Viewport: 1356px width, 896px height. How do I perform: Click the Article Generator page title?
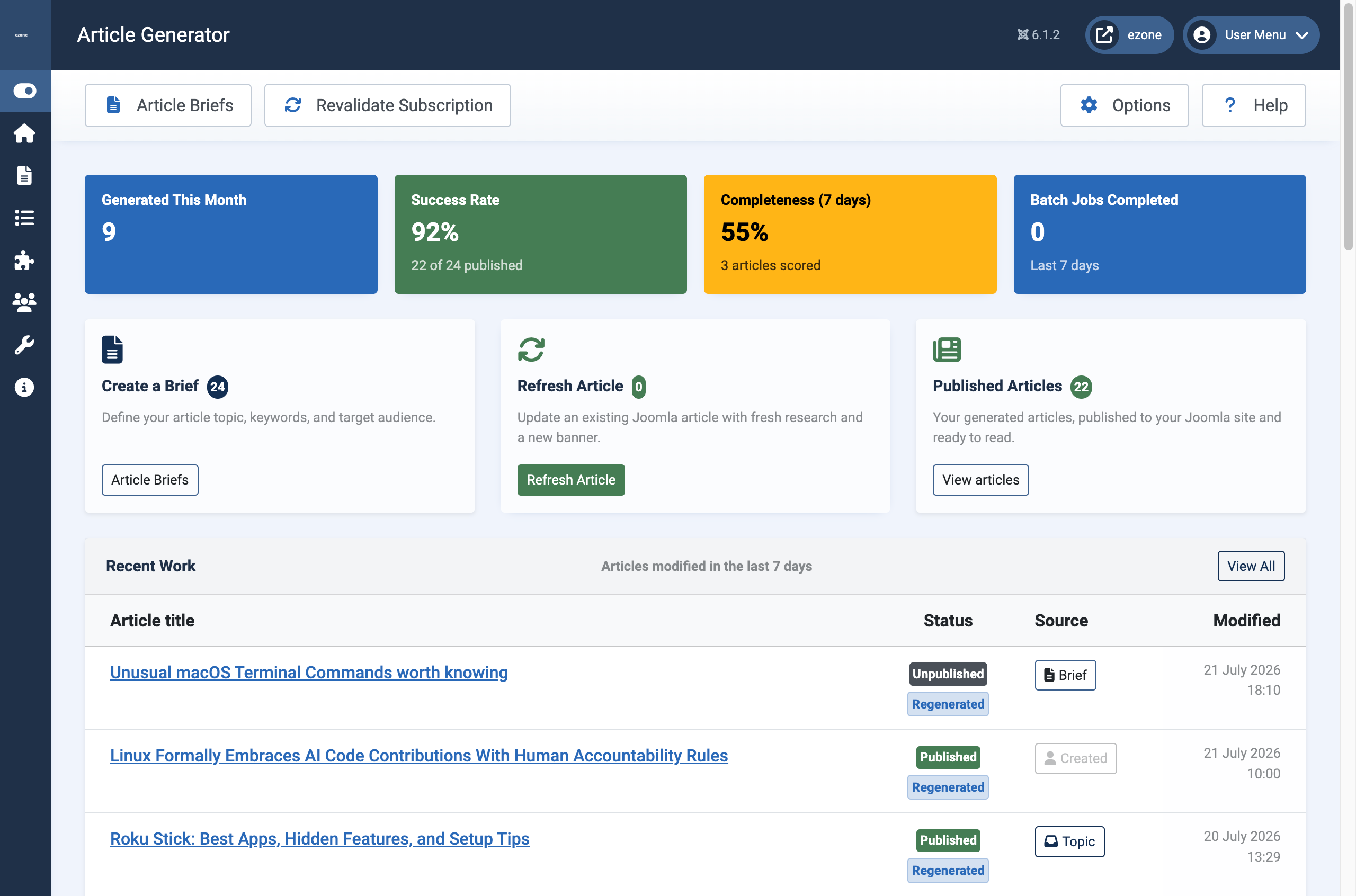[x=153, y=35]
